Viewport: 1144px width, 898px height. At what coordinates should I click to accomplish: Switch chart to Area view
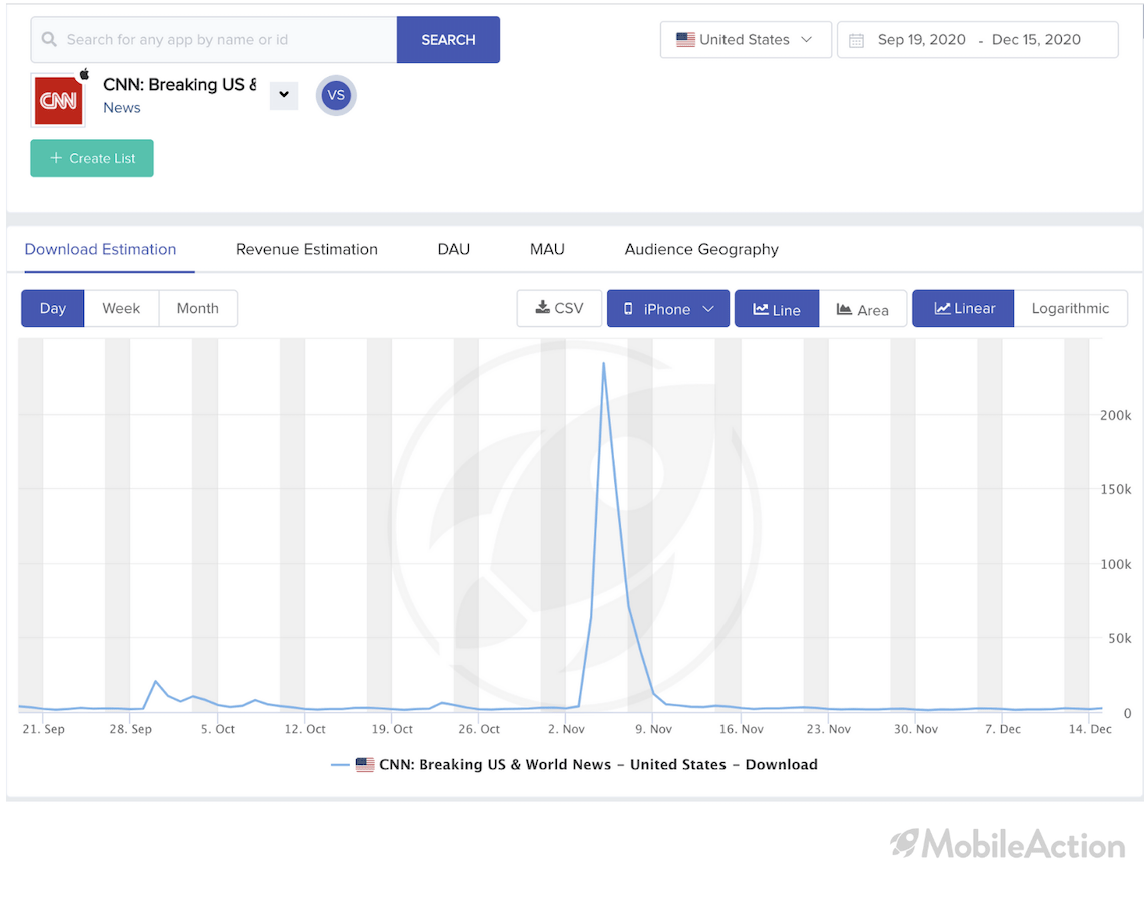point(863,309)
